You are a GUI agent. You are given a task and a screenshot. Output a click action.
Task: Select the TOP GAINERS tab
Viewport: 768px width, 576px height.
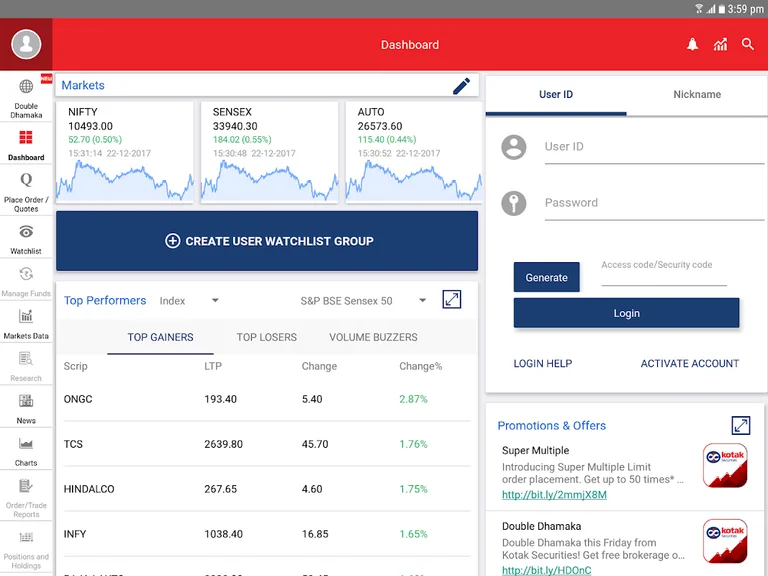[x=160, y=337]
